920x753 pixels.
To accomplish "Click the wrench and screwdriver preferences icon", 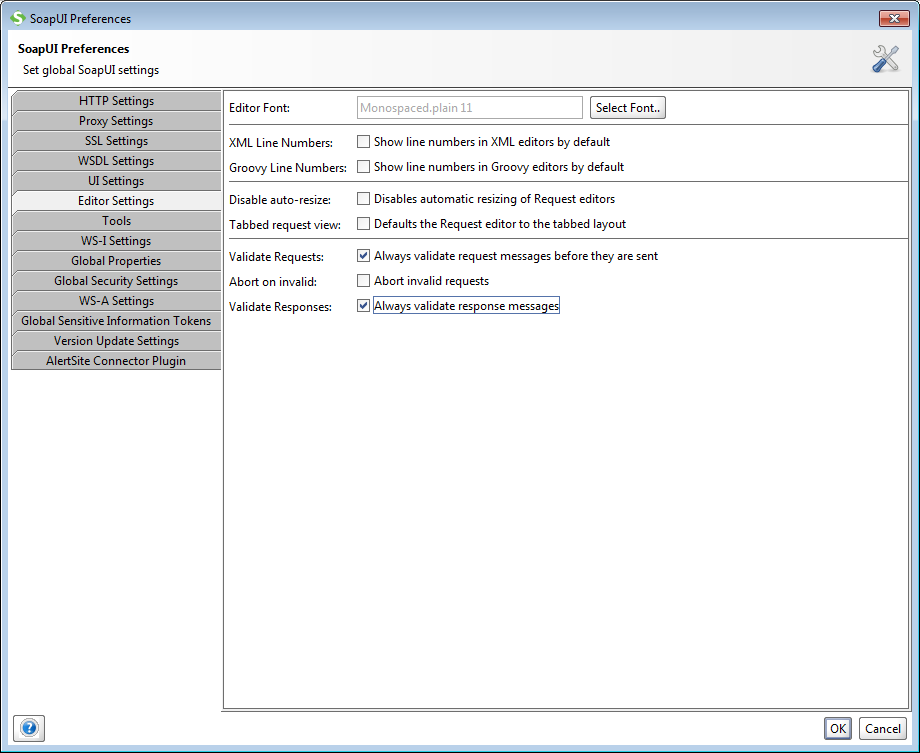I will point(885,59).
